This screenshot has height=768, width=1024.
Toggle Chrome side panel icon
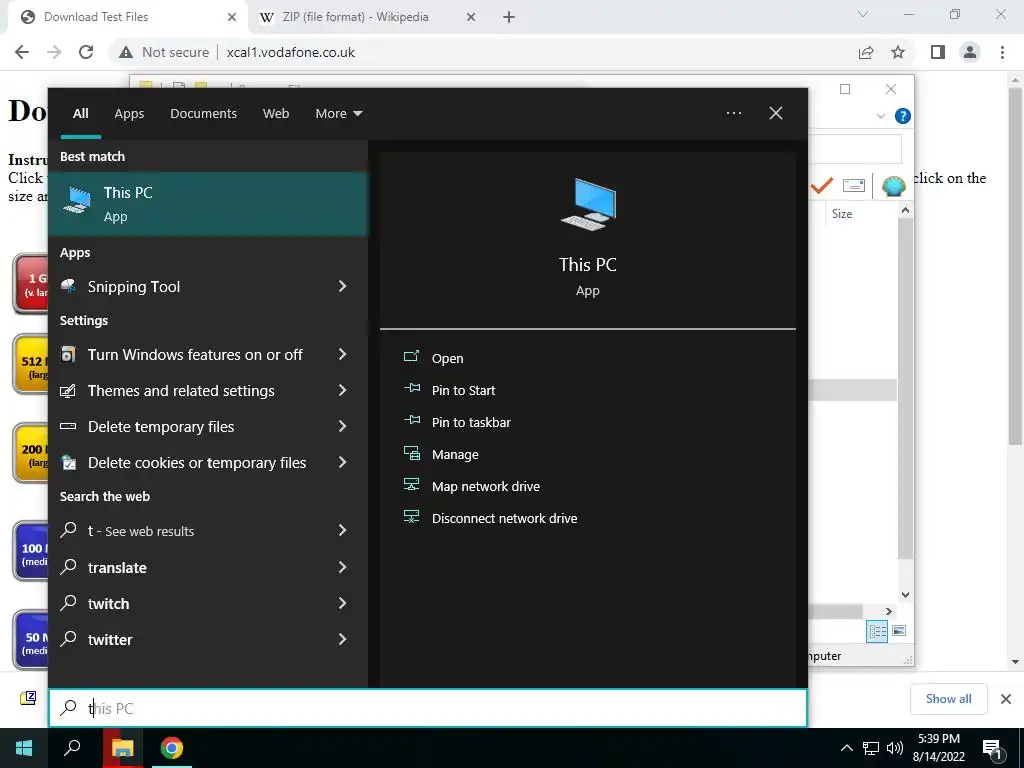[938, 52]
